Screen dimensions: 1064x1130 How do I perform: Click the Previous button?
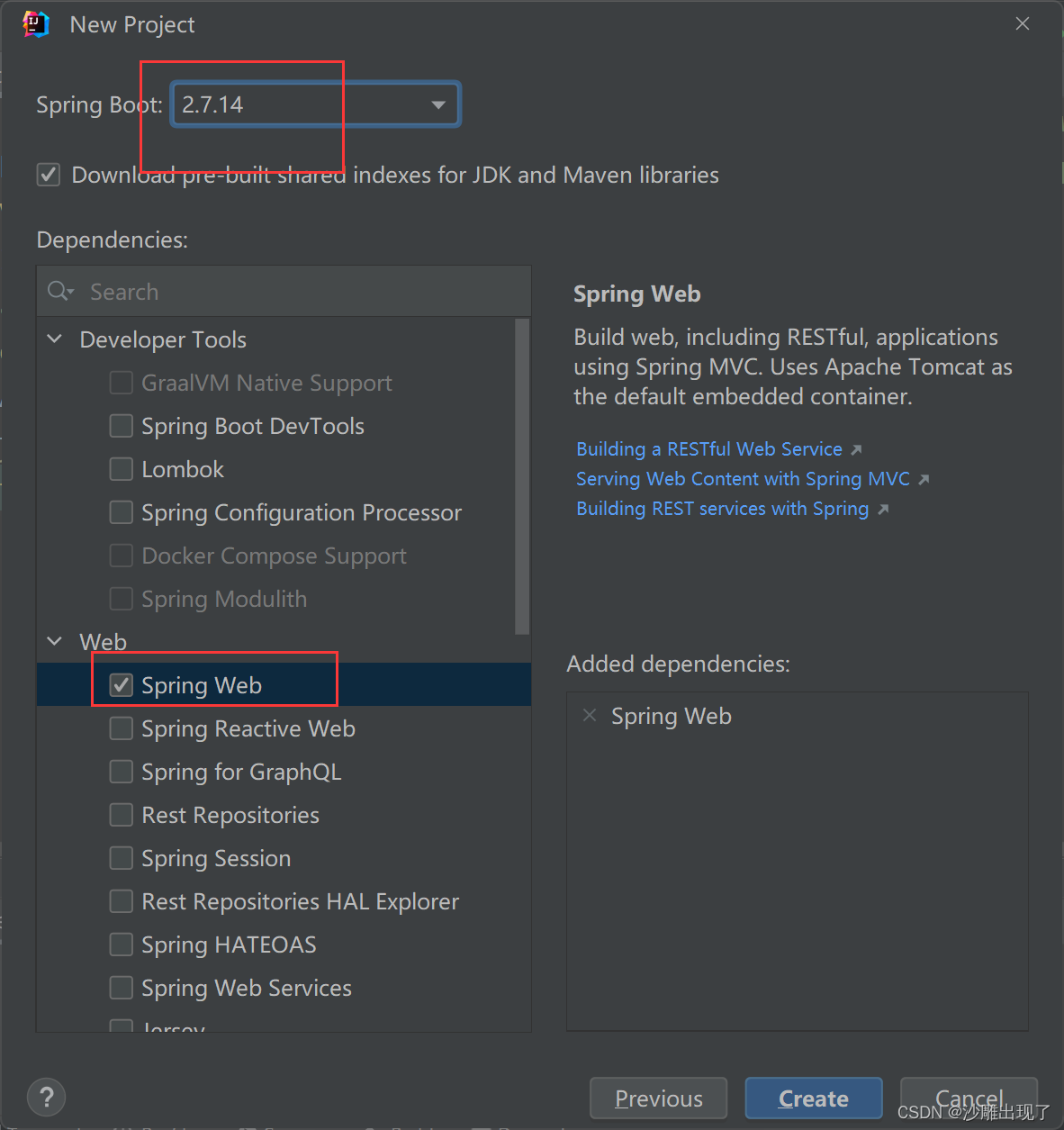click(x=658, y=1098)
